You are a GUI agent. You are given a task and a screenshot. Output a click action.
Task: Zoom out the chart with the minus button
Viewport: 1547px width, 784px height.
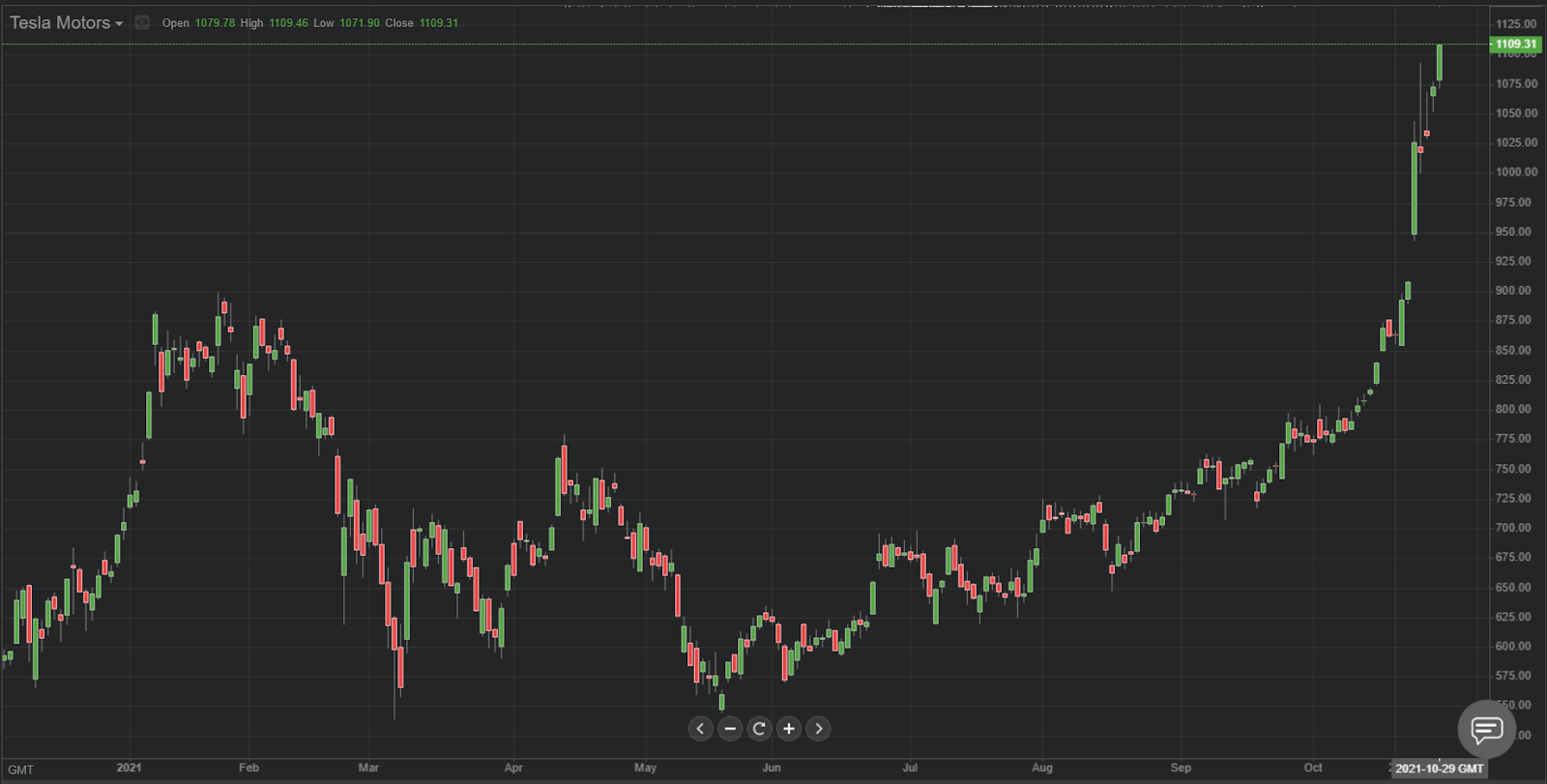tap(730, 729)
